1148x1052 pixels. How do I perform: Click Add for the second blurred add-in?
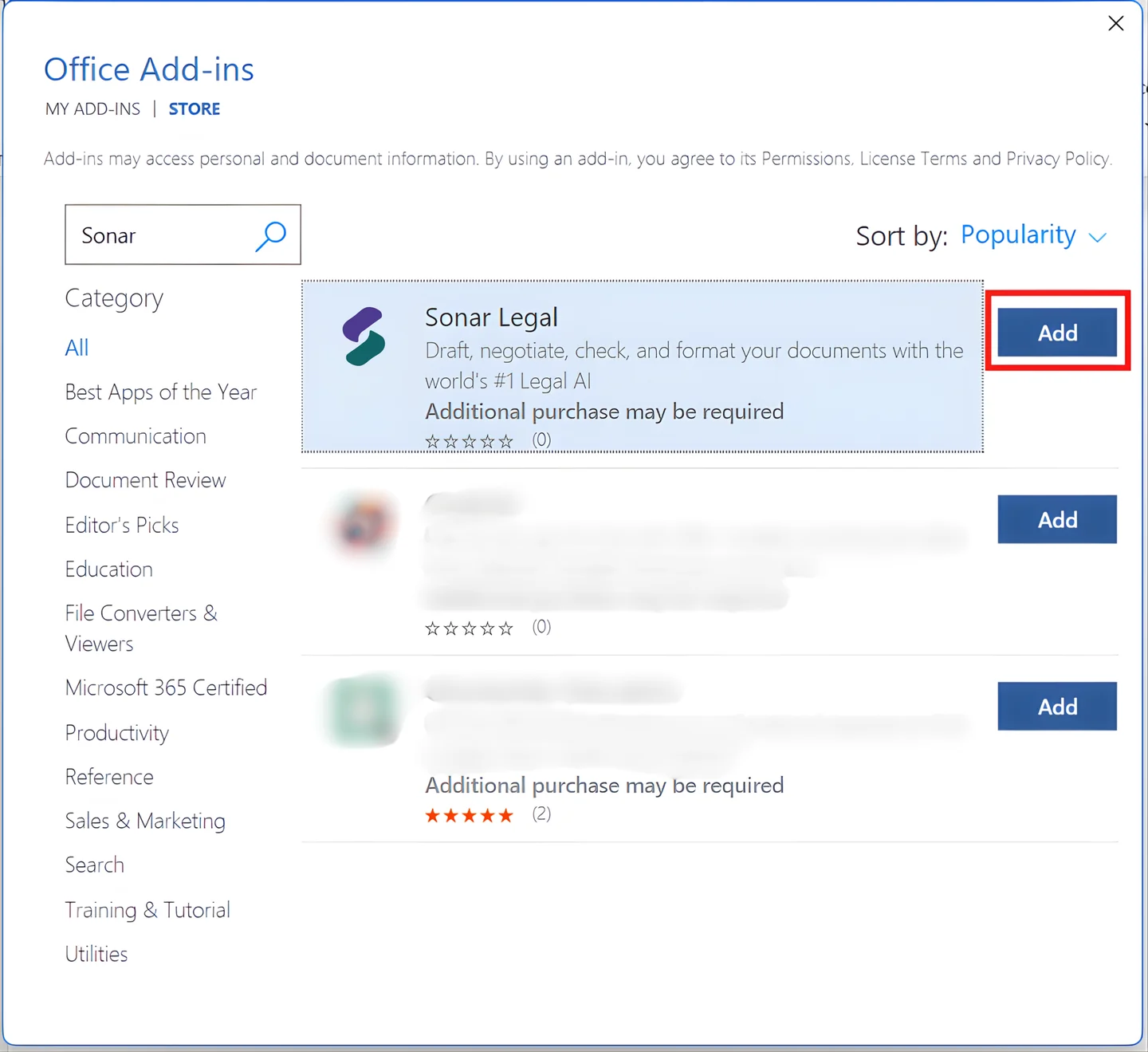[1057, 519]
